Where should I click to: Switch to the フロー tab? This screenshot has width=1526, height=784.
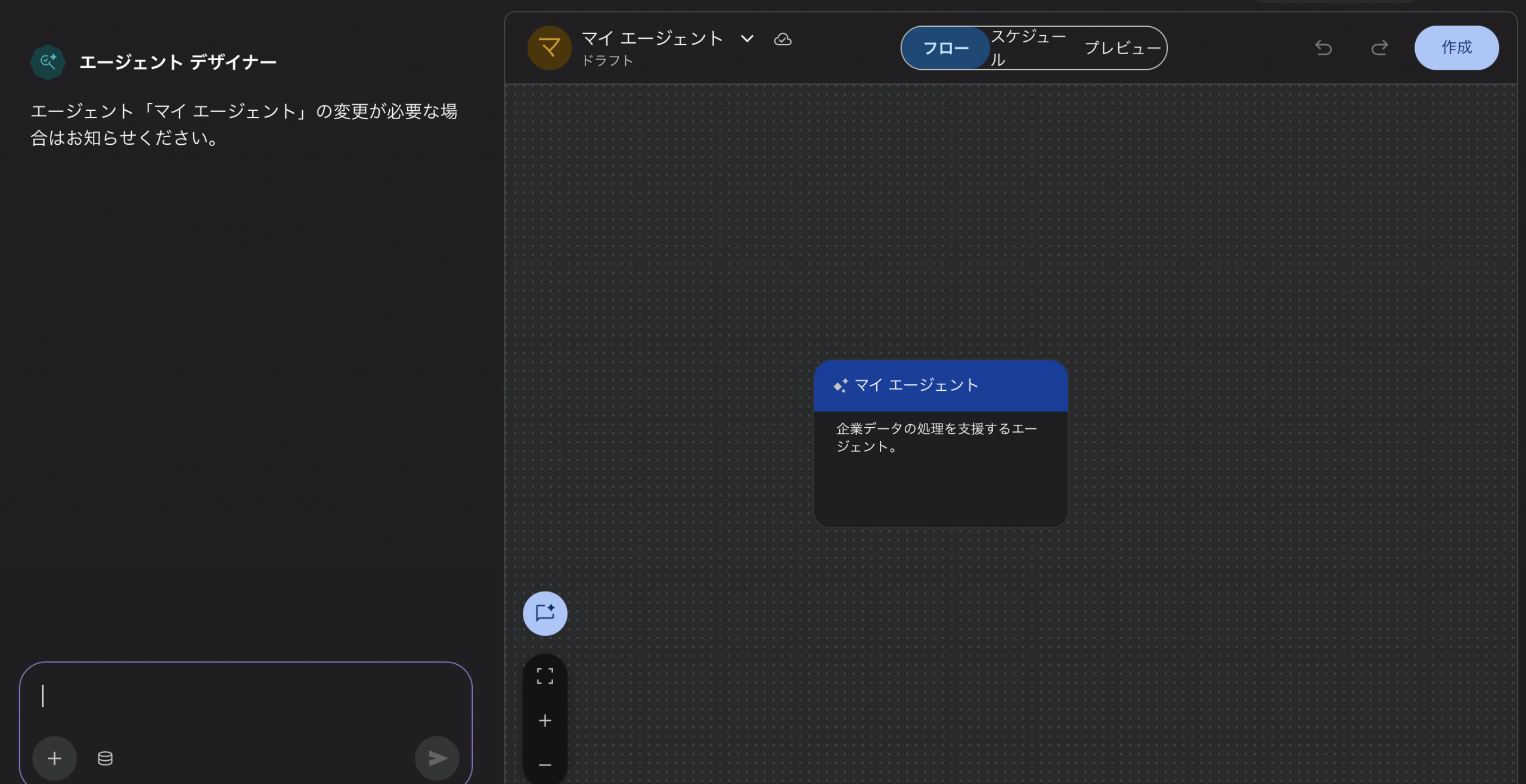click(x=945, y=48)
